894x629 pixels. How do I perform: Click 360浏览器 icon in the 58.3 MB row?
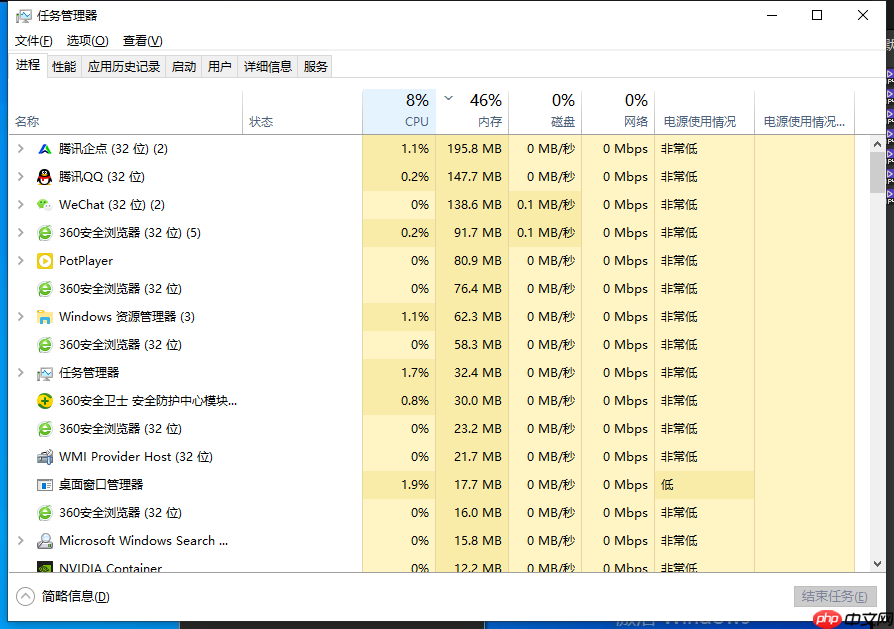tap(44, 345)
